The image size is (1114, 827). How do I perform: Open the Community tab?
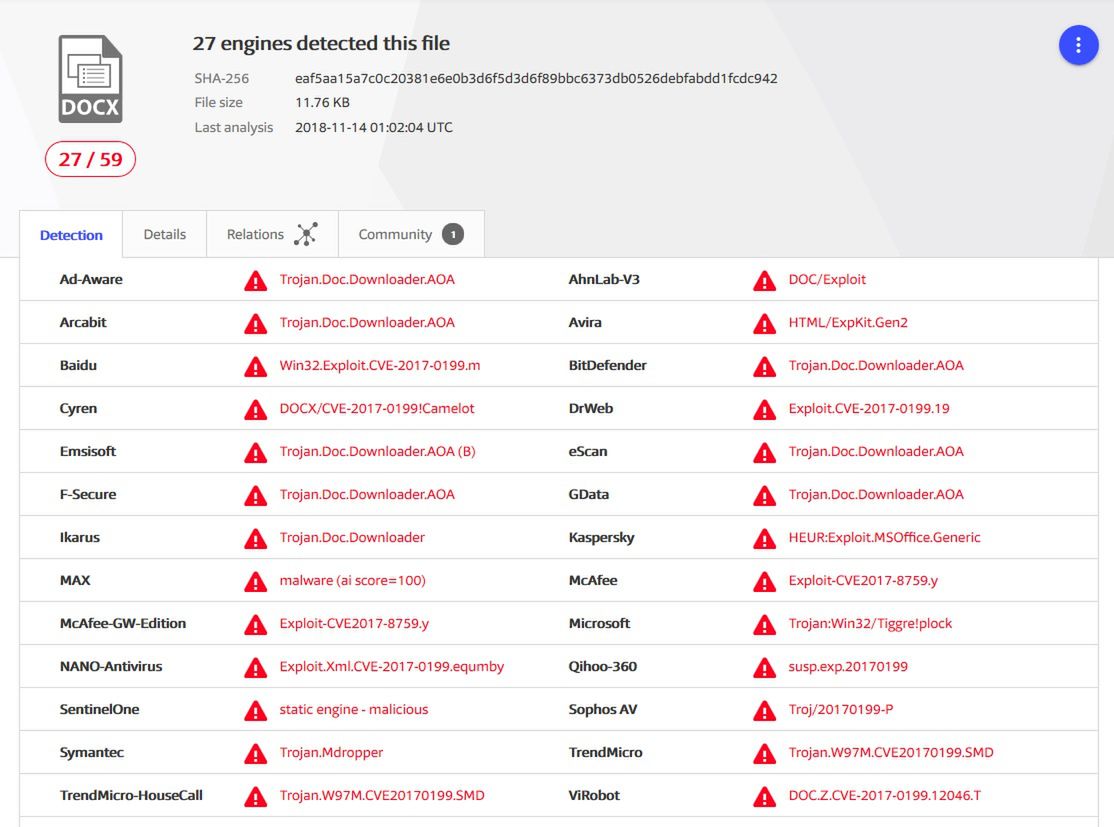411,234
